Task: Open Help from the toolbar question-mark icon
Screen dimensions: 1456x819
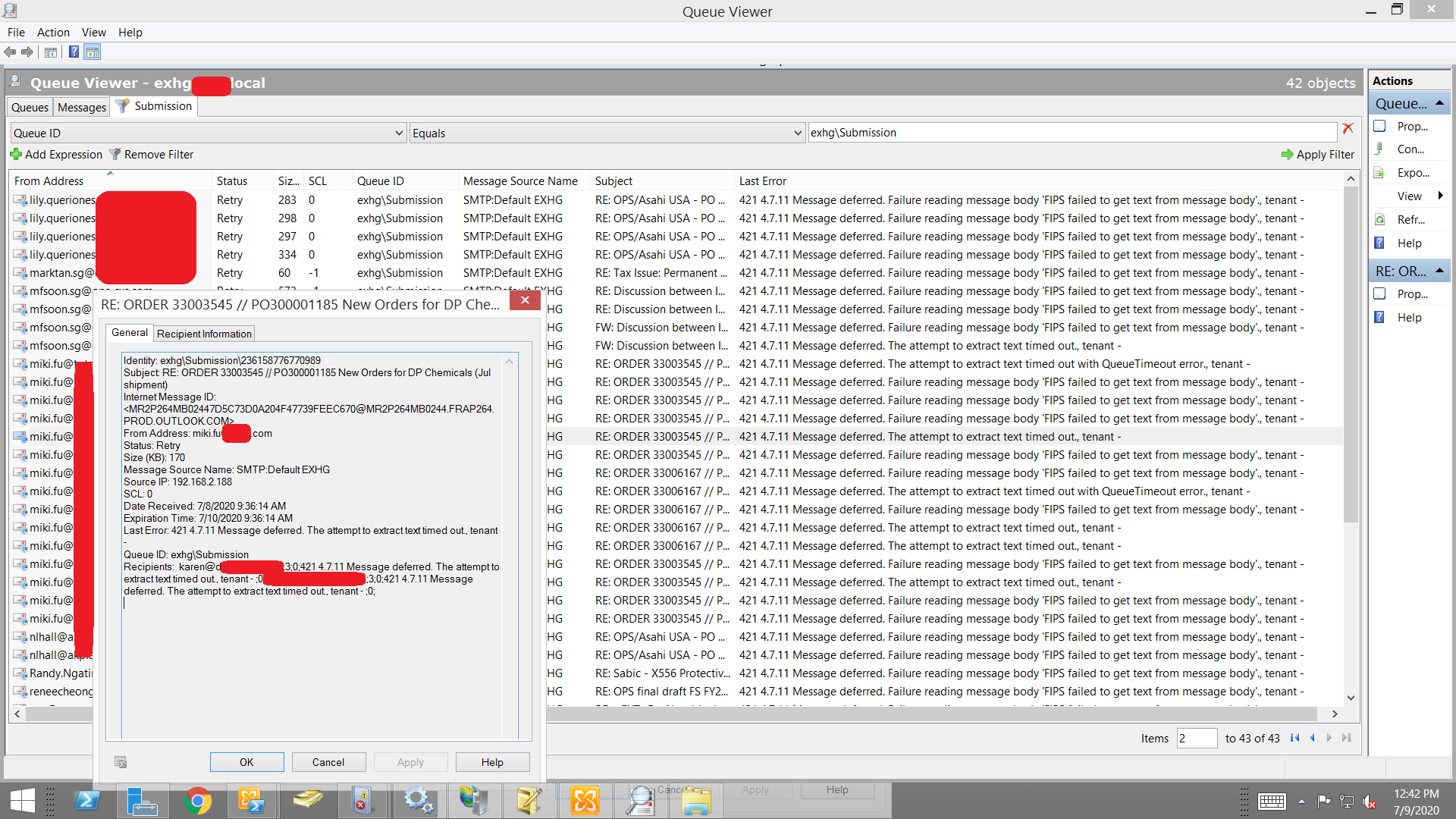Action: [74, 52]
